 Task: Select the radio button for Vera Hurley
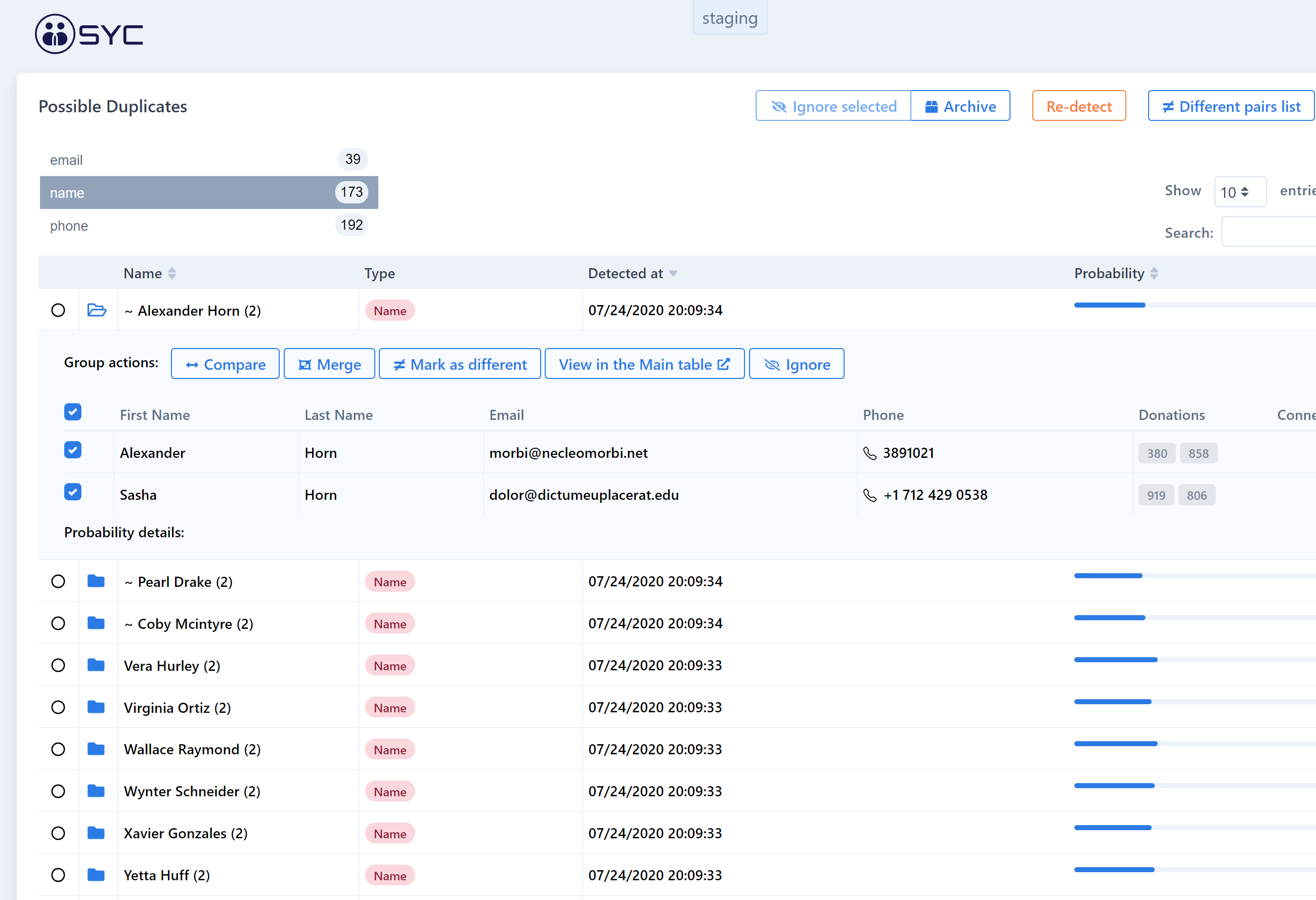(x=58, y=665)
